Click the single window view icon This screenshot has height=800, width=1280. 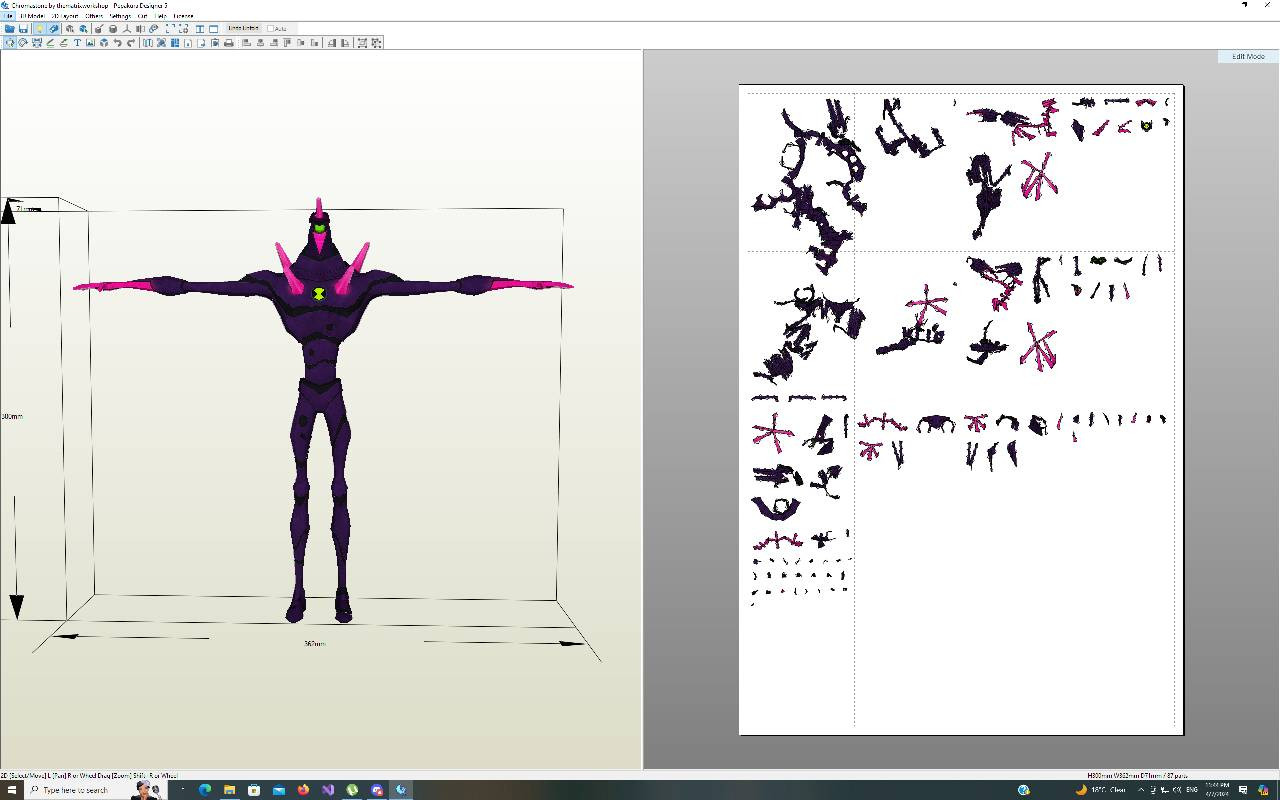pyautogui.click(x=213, y=29)
